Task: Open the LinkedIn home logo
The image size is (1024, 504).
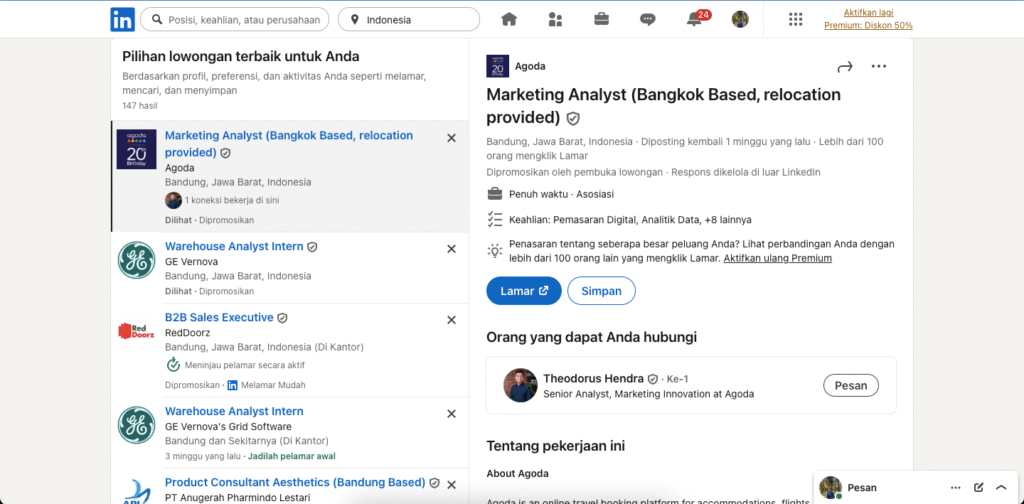Action: tap(122, 20)
